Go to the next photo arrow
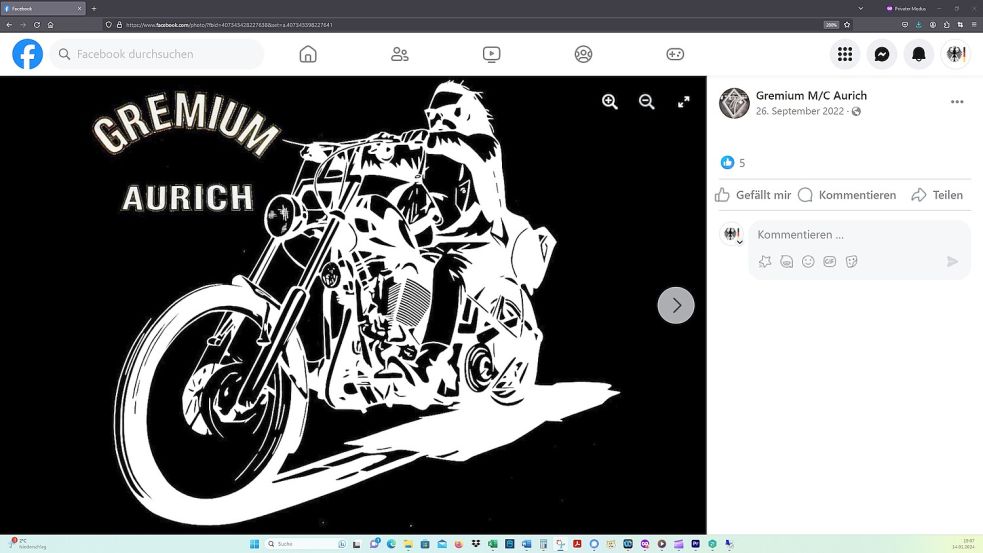This screenshot has width=983, height=553. (x=676, y=305)
